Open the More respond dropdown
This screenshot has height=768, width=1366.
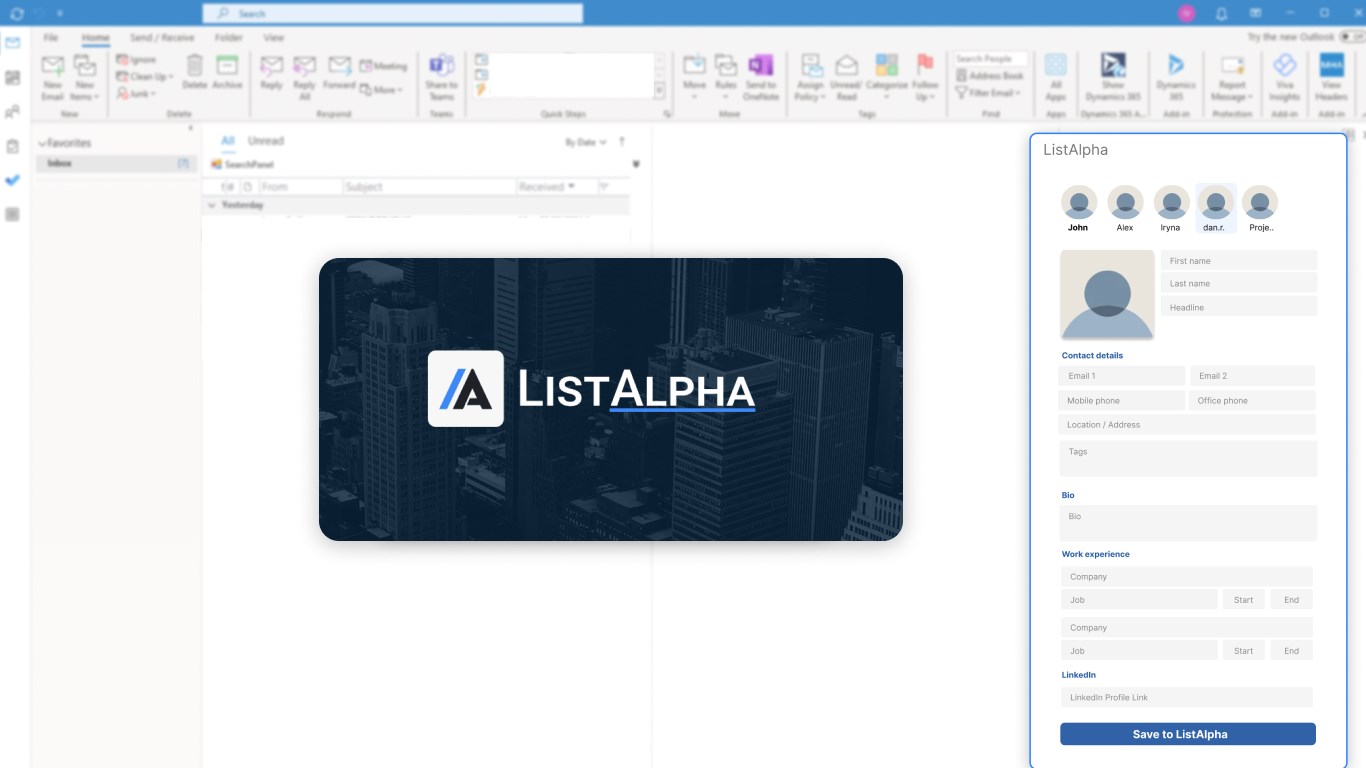click(x=381, y=90)
